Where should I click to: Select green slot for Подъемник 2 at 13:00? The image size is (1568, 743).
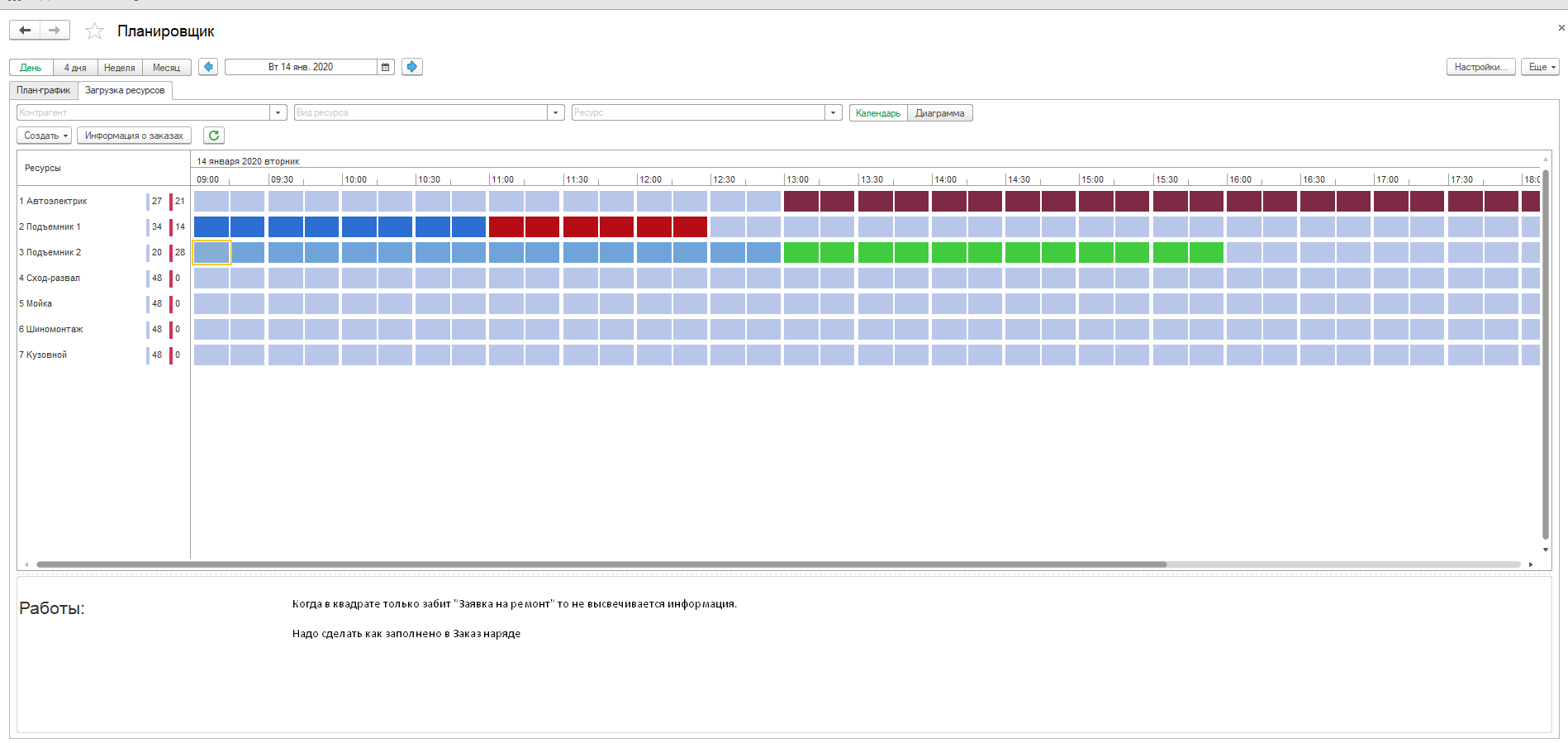[801, 253]
